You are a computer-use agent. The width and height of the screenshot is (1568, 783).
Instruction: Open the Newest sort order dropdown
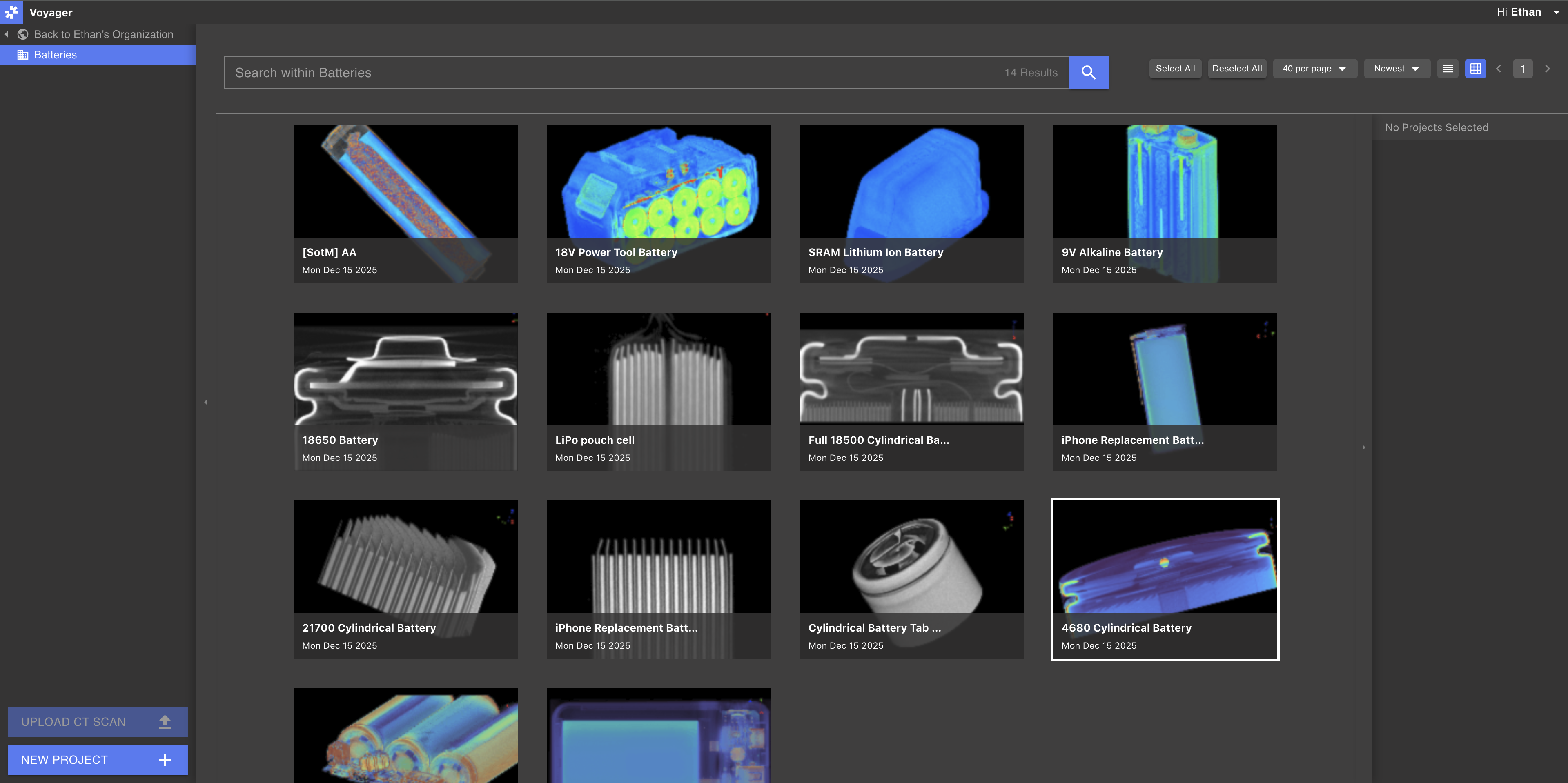(1396, 68)
